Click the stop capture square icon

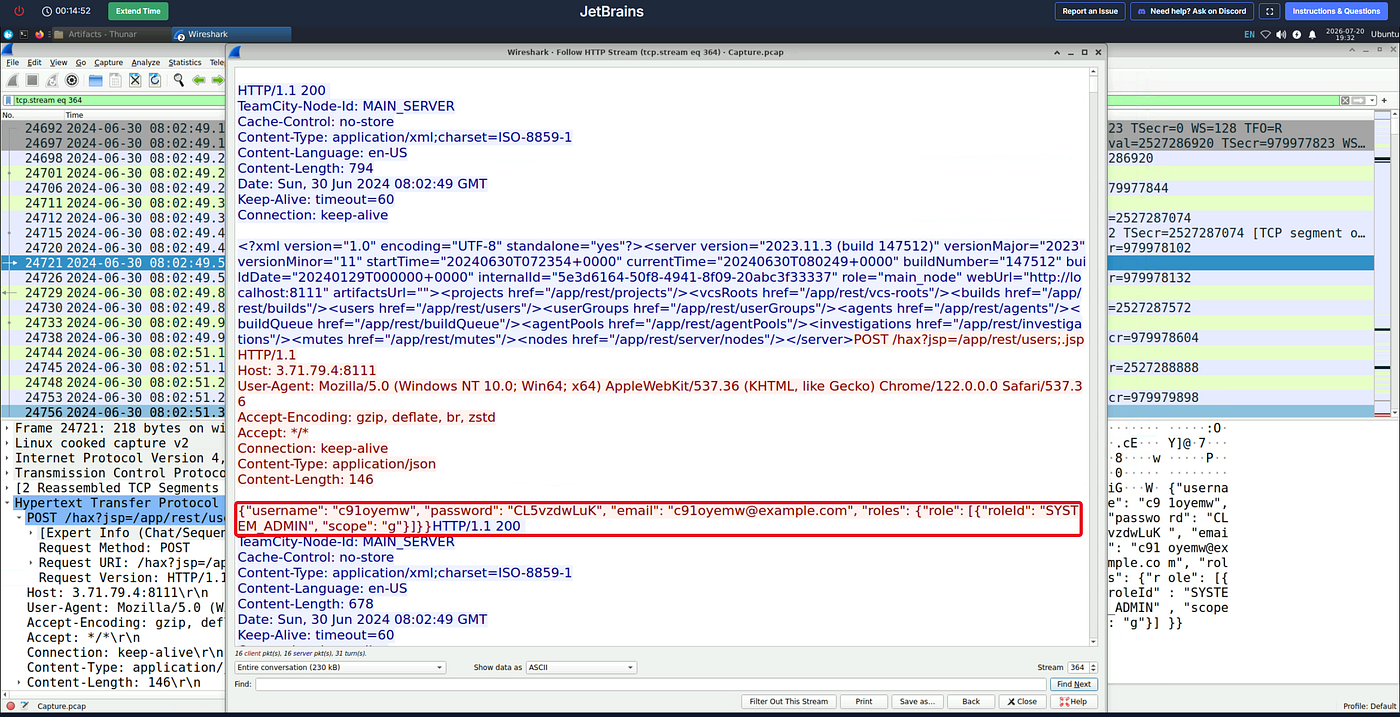click(x=32, y=80)
